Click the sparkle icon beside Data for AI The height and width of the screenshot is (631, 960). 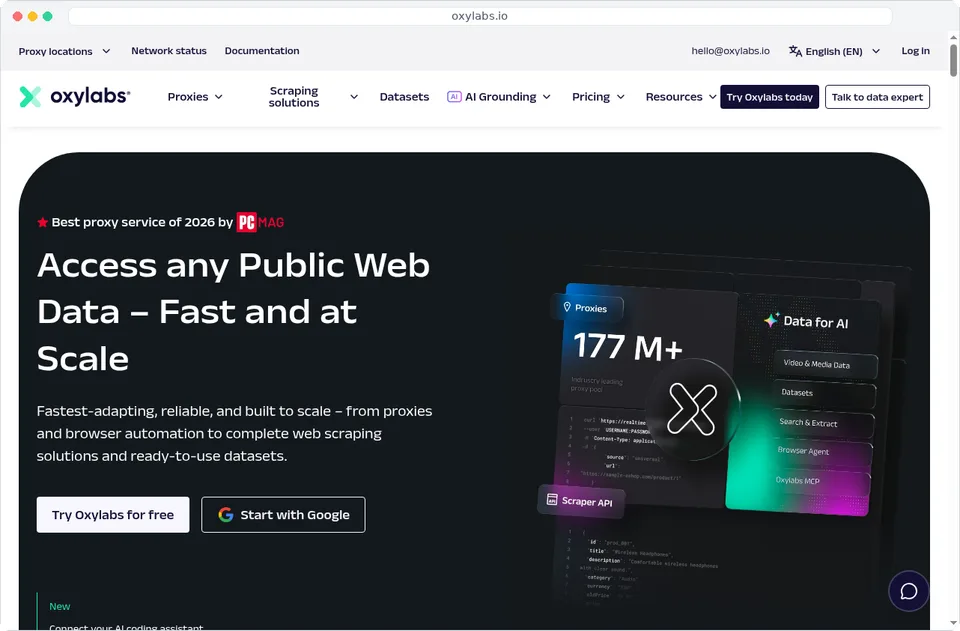[771, 319]
